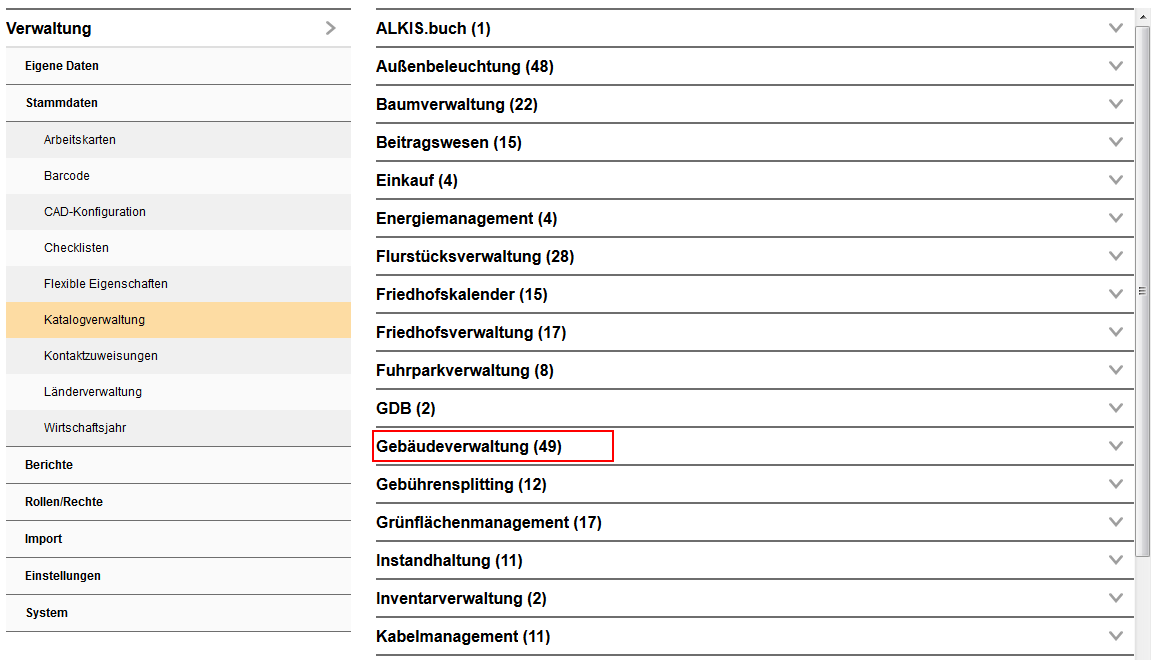1159x660 pixels.
Task: Expand Außenbeleuchtung section chevron
Action: [x=1116, y=66]
